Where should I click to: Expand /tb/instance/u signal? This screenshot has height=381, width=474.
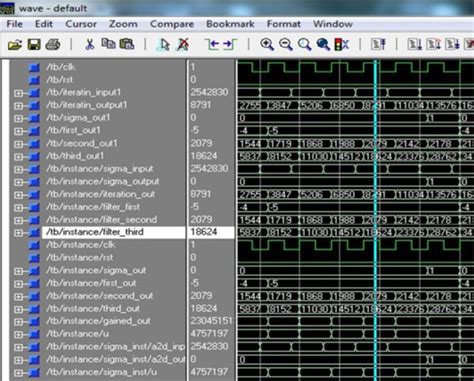[18, 334]
